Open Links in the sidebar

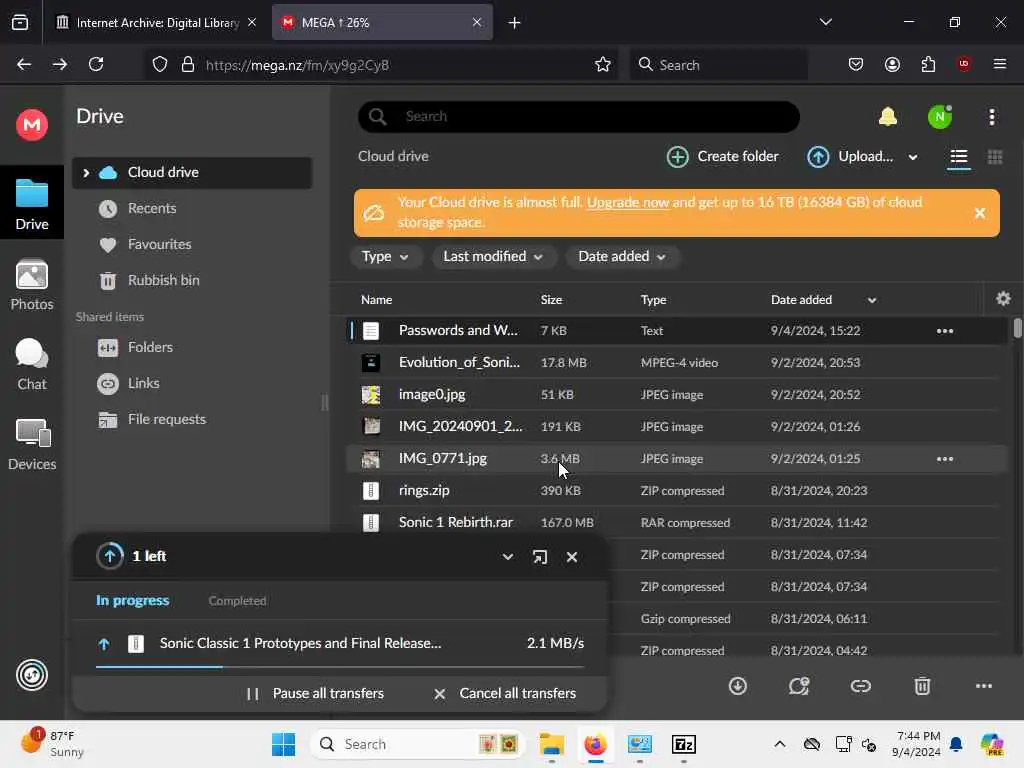coord(143,383)
